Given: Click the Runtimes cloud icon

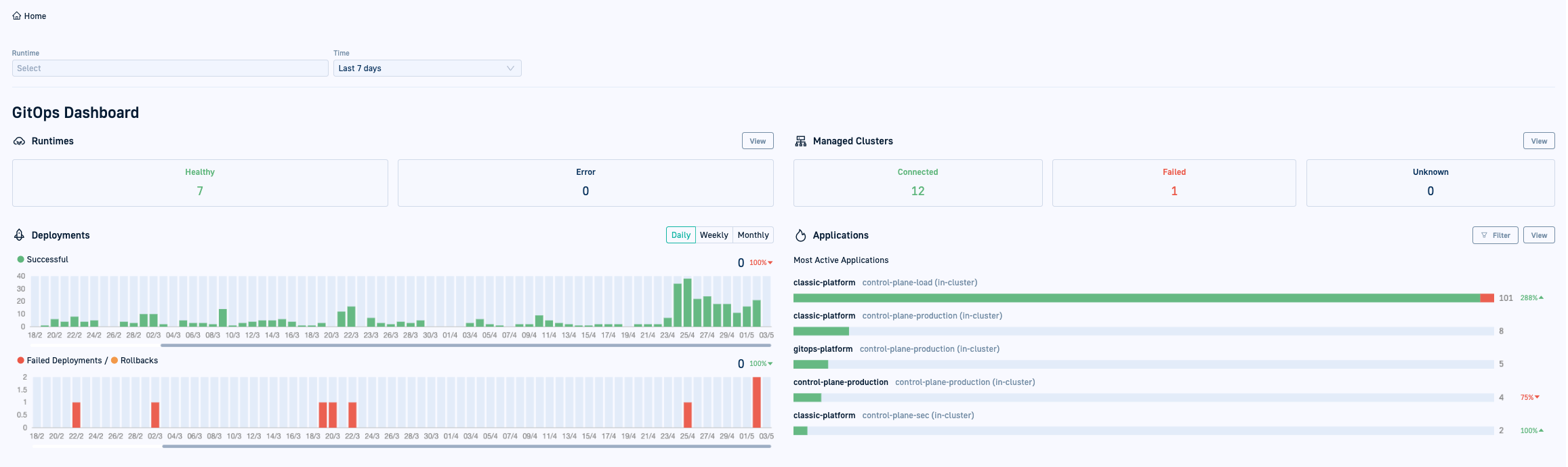Looking at the screenshot, I should click(19, 141).
